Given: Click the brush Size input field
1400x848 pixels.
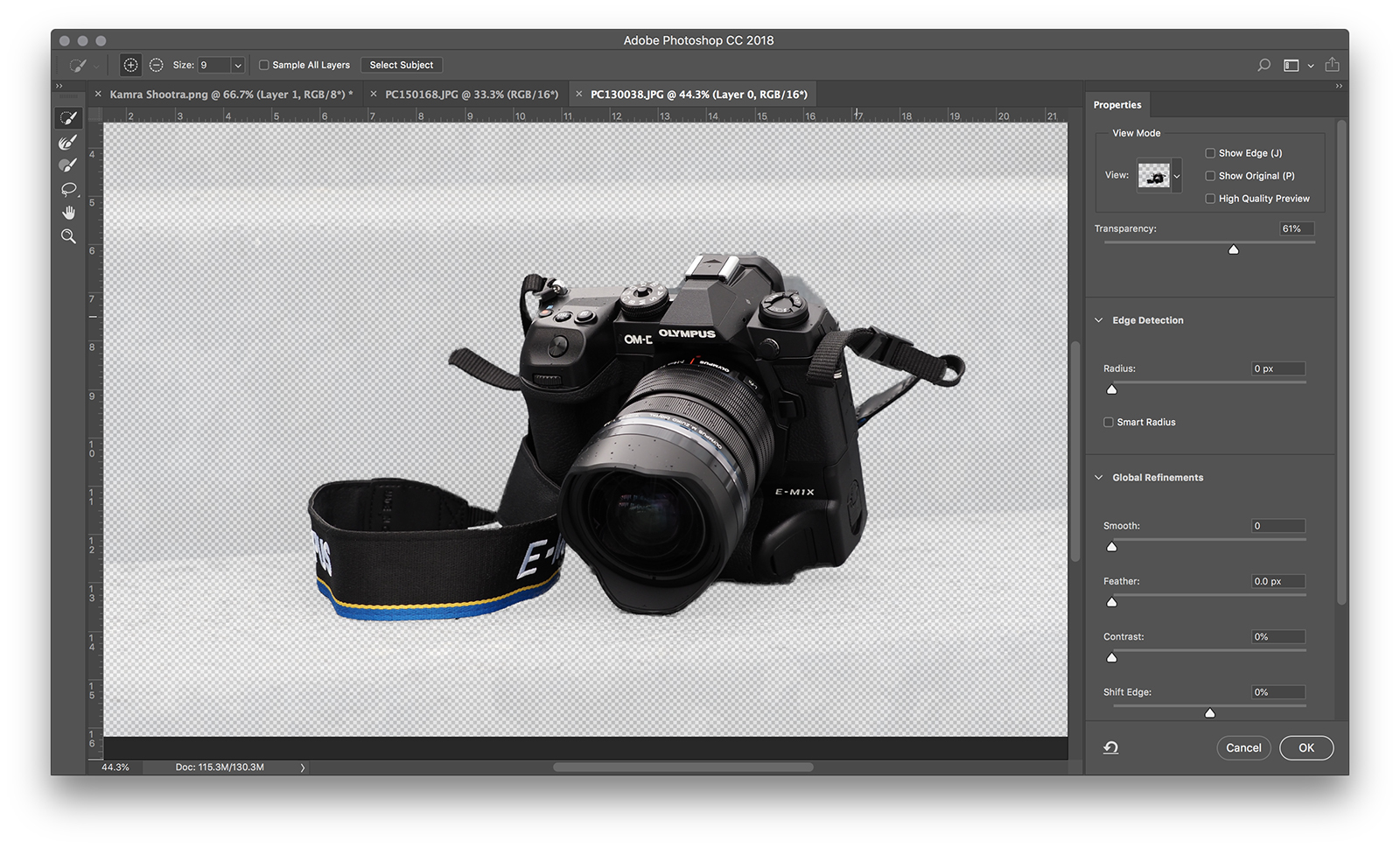Looking at the screenshot, I should click(x=214, y=65).
